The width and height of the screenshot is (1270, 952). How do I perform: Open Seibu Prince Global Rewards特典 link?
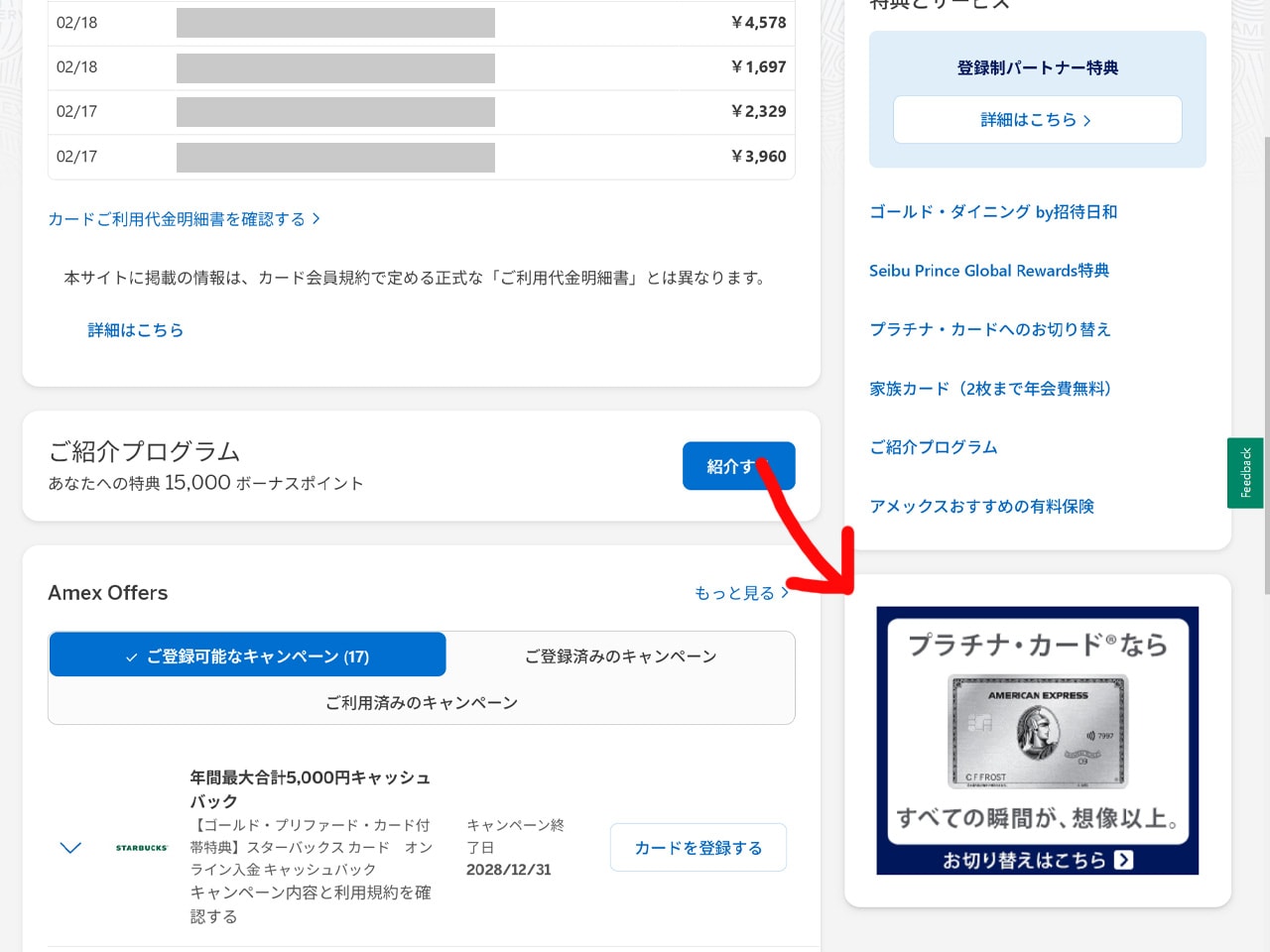989,271
